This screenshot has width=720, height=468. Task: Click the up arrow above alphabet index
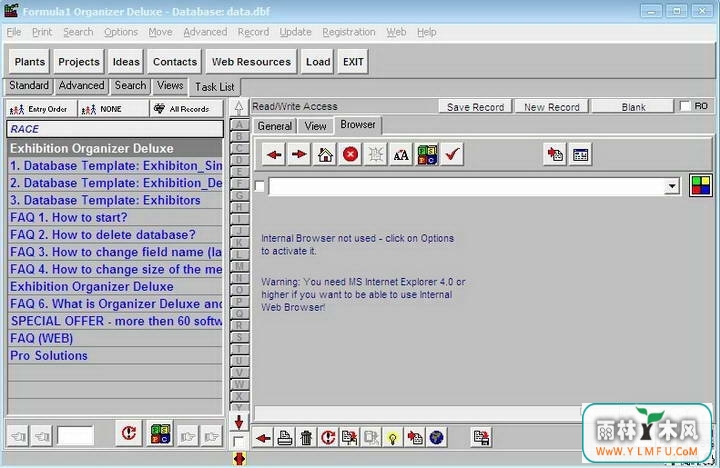pyautogui.click(x=239, y=108)
